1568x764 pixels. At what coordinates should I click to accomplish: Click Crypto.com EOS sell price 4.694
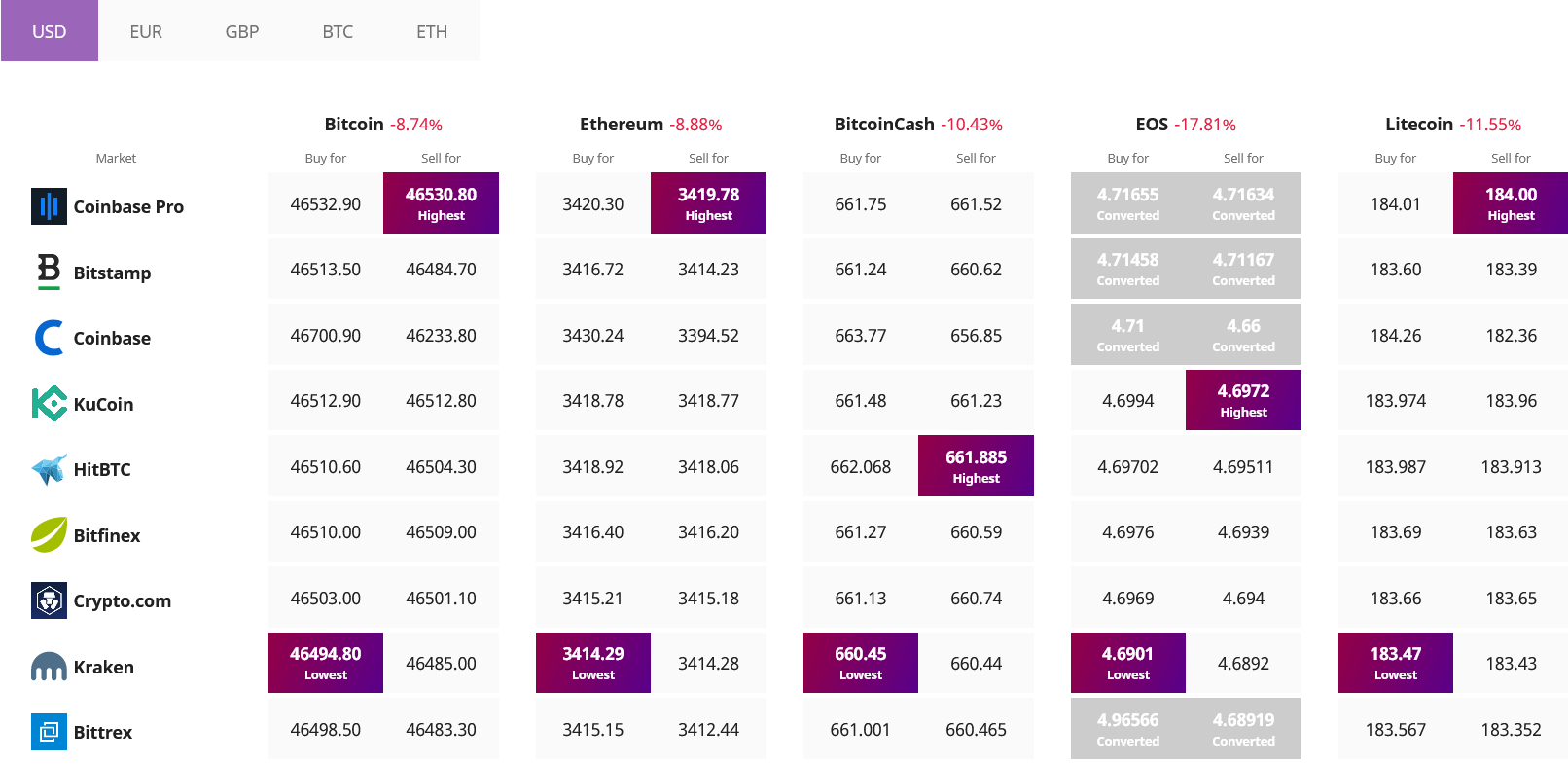click(x=1243, y=598)
